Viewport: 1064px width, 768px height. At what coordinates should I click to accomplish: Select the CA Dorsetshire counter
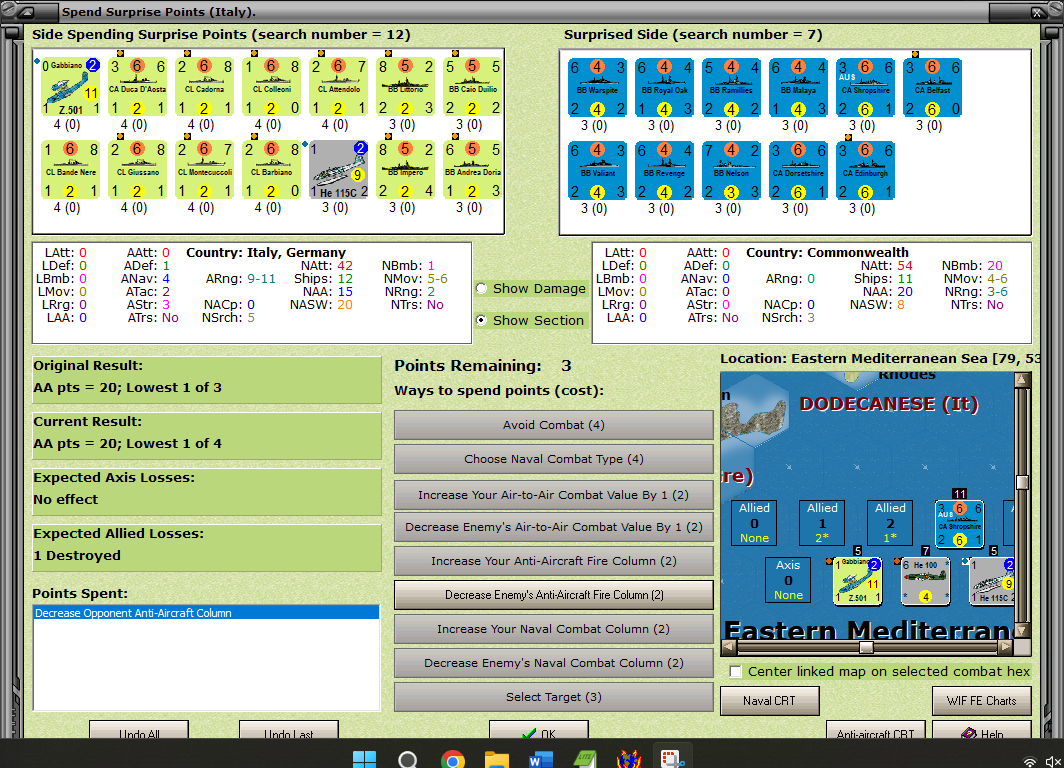tap(798, 171)
